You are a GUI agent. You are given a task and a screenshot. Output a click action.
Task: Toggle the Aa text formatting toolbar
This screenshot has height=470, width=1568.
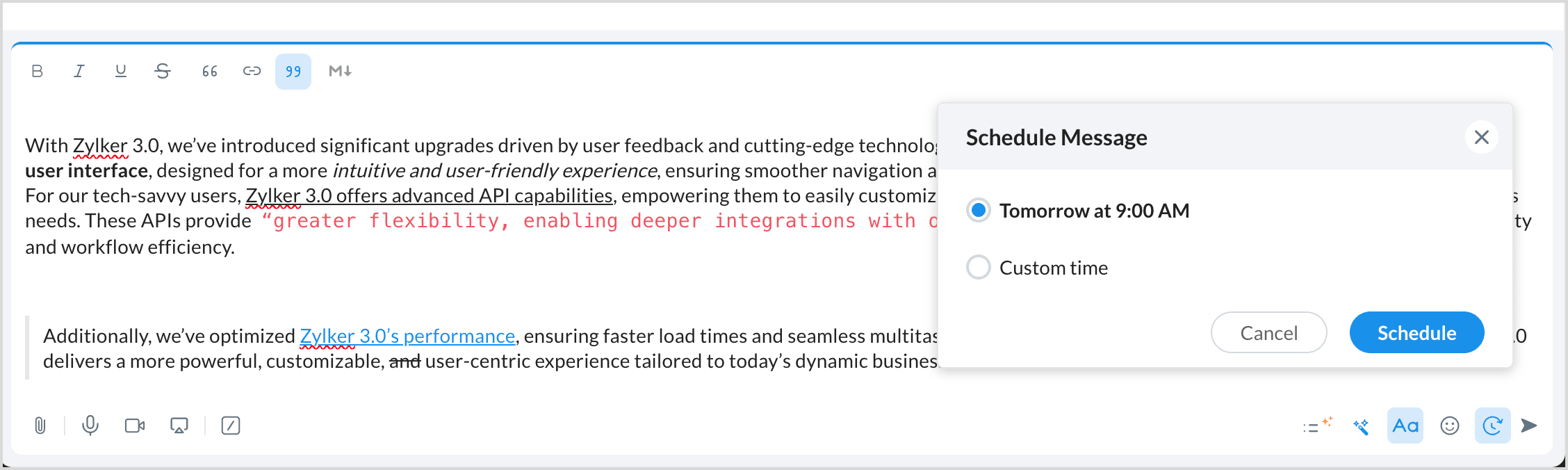coord(1405,426)
